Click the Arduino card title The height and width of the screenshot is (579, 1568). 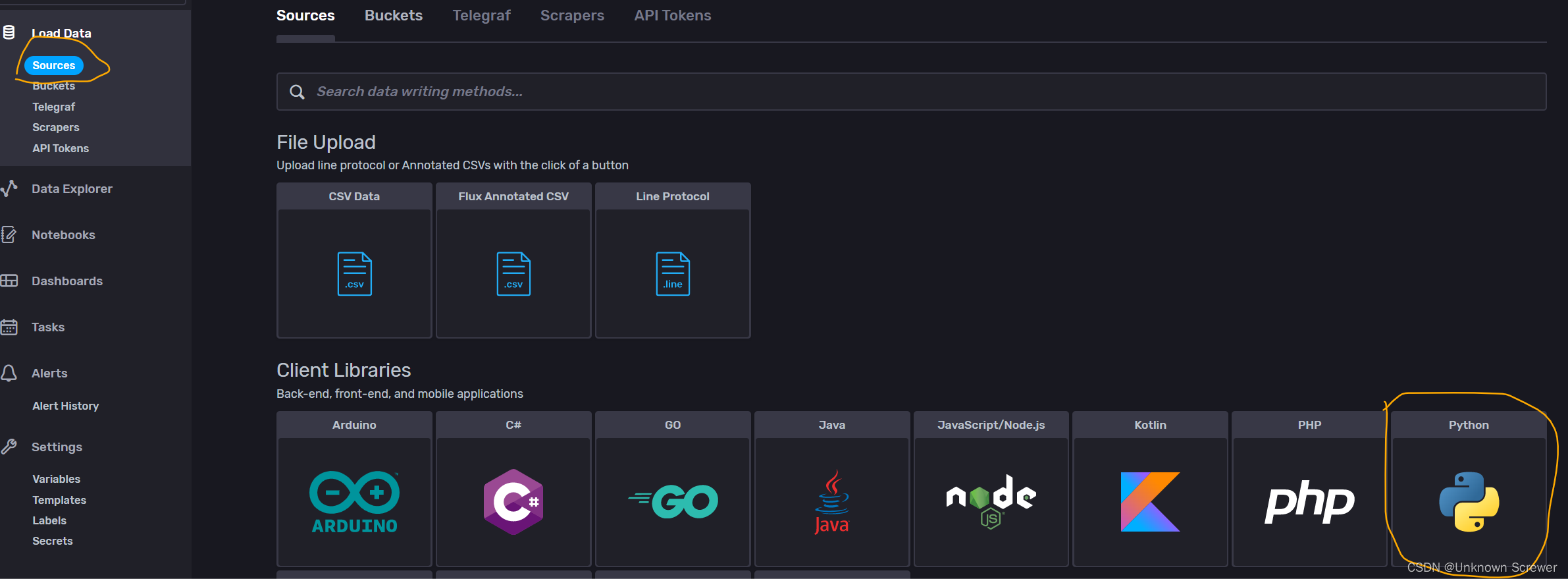(x=354, y=425)
